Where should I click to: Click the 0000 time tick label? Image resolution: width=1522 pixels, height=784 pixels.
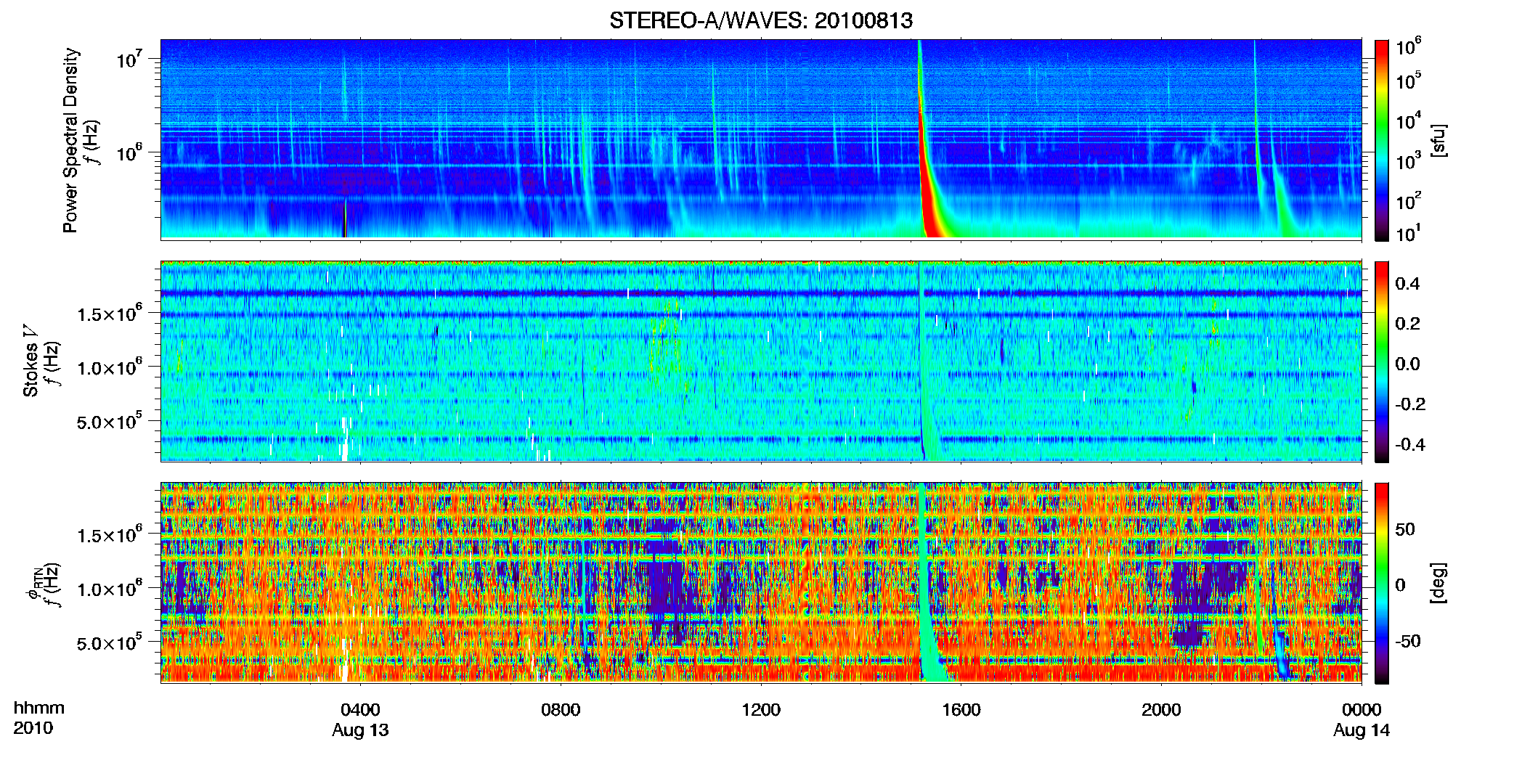[x=1362, y=709]
